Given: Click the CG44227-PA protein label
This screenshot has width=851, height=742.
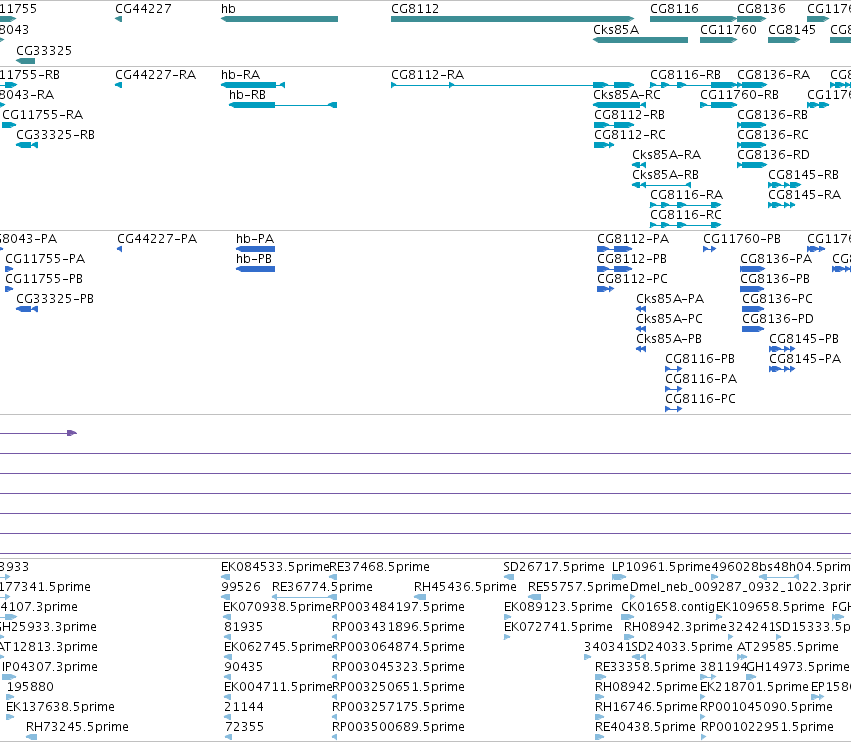Looking at the screenshot, I should [157, 239].
